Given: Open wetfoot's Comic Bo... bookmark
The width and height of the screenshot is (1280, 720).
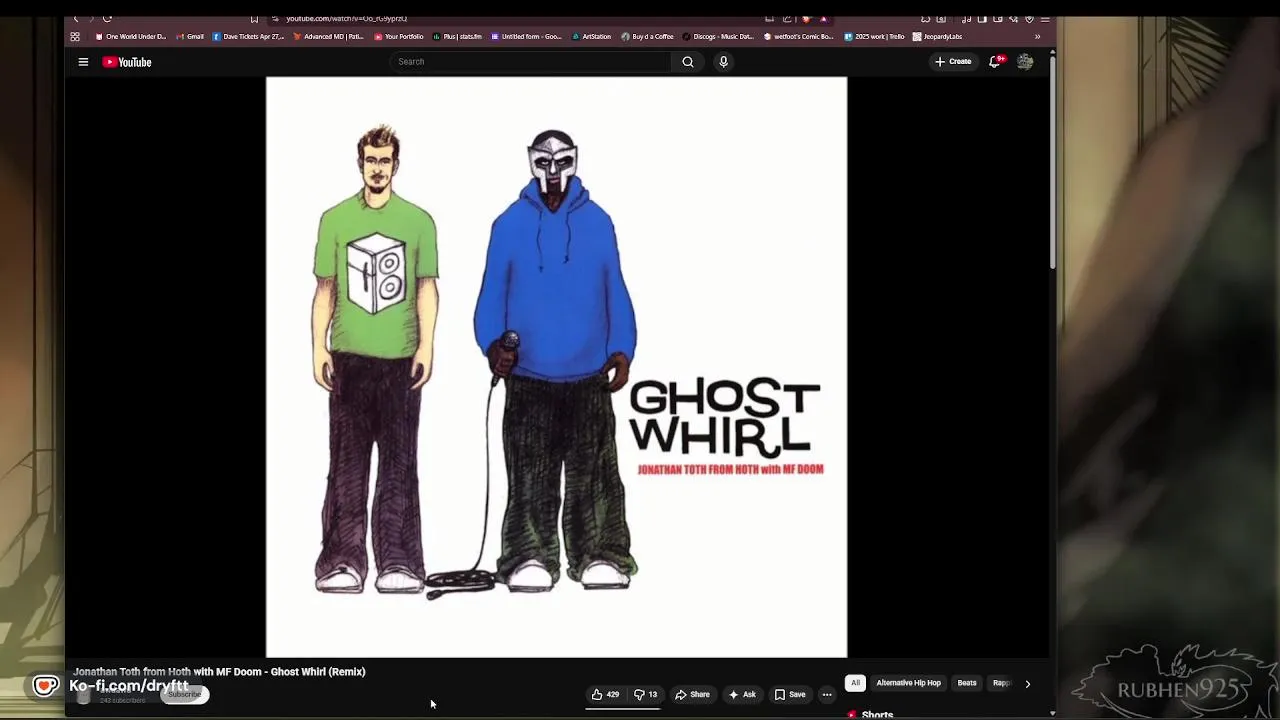Looking at the screenshot, I should (x=798, y=37).
